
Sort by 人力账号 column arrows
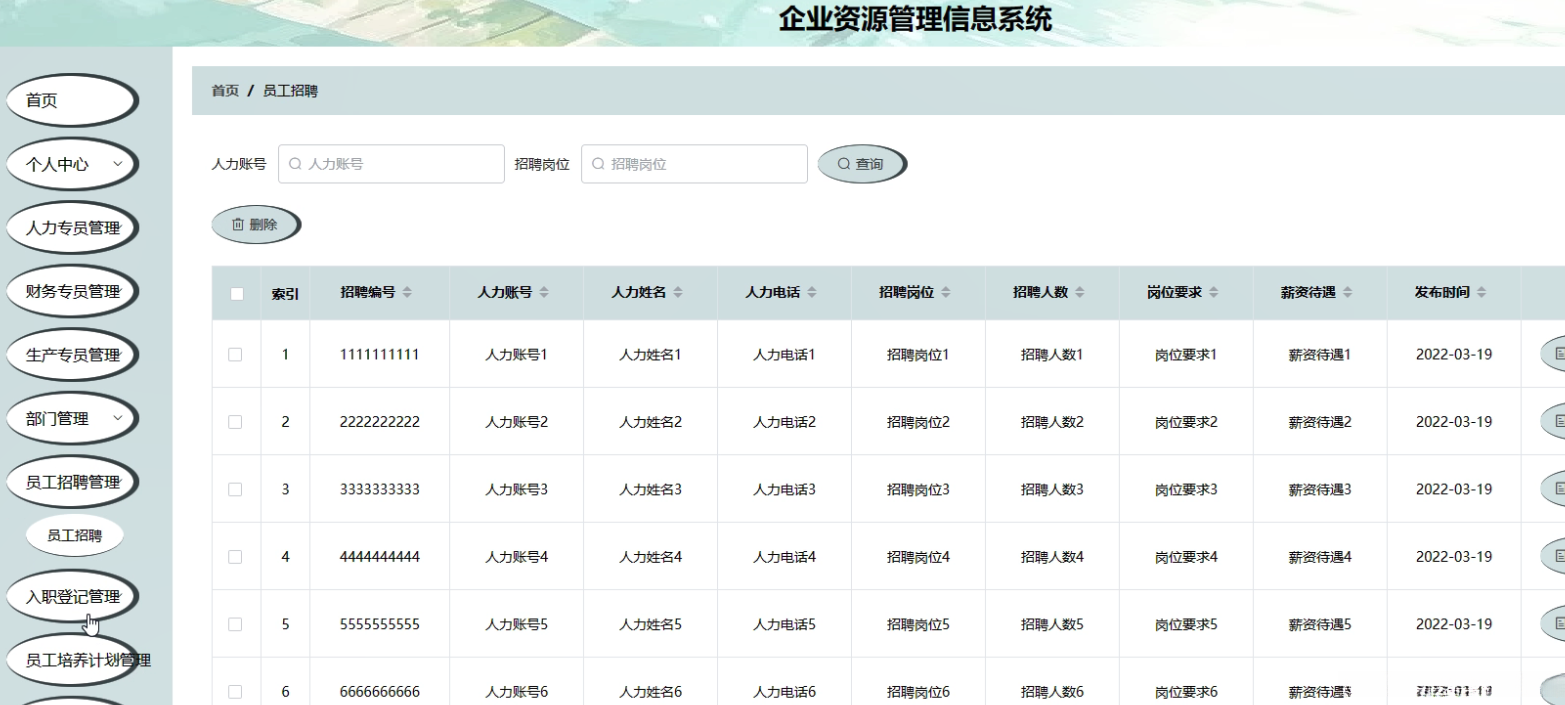point(544,293)
